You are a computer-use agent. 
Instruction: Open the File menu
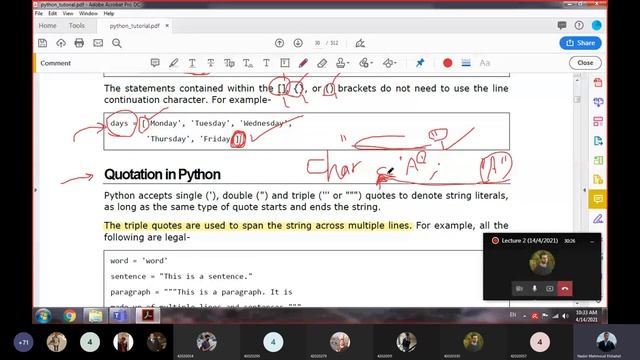pos(39,13)
